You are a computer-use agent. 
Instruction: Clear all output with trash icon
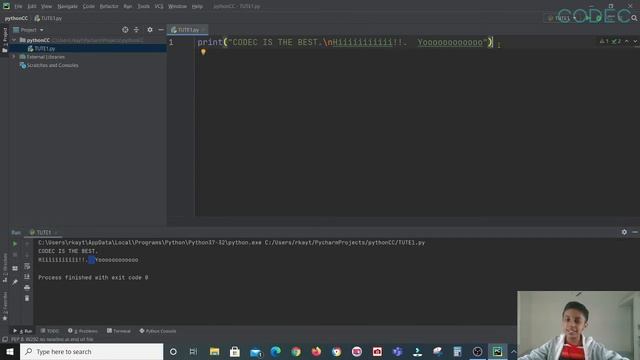pos(27,298)
